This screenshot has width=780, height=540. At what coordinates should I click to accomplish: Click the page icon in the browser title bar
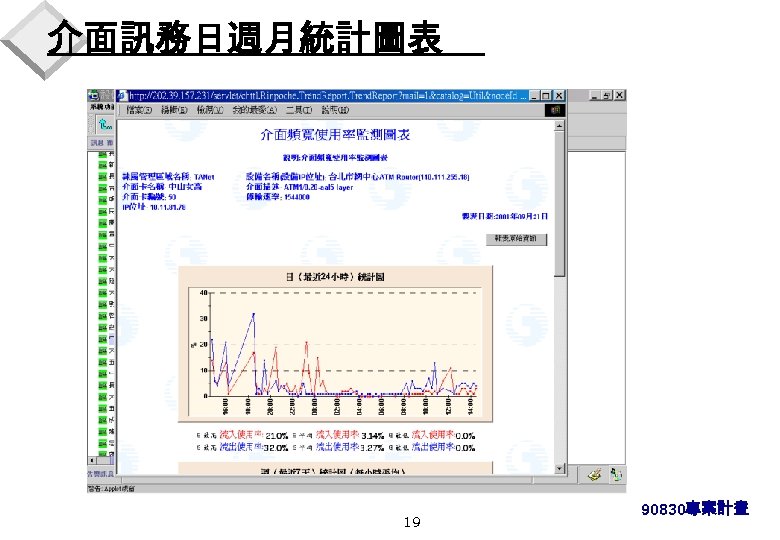(x=122, y=95)
